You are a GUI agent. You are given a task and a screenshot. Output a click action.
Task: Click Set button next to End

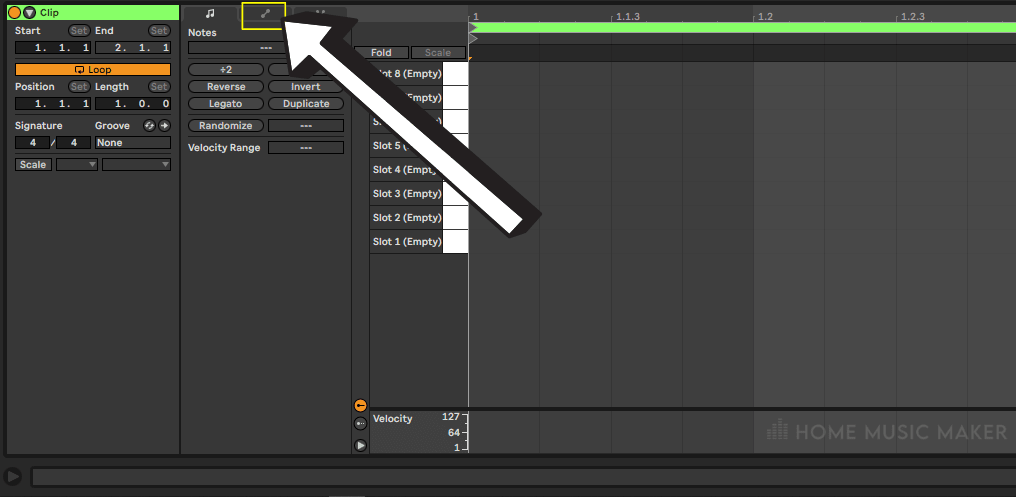click(159, 30)
